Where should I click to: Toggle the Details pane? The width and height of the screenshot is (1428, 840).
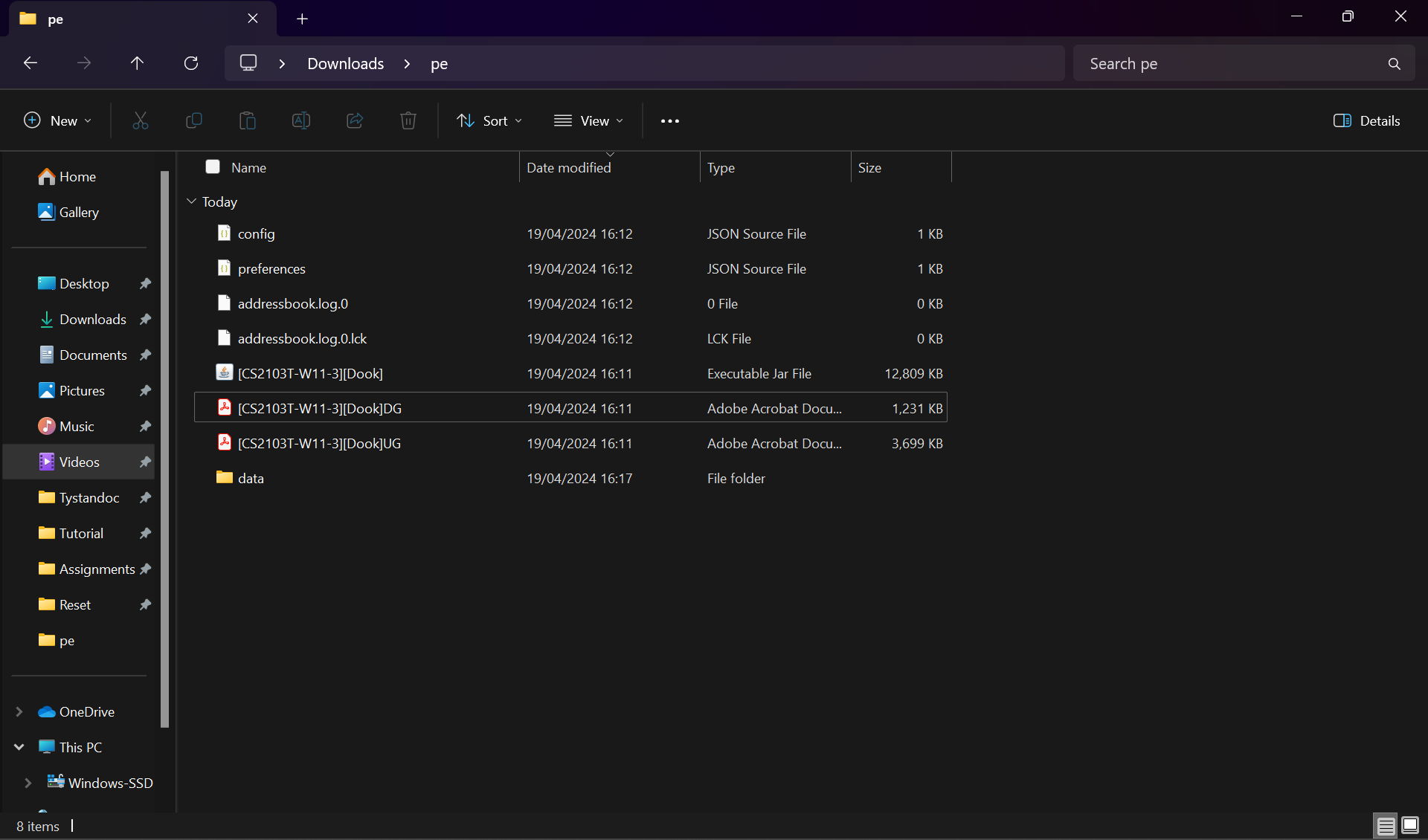[1366, 120]
